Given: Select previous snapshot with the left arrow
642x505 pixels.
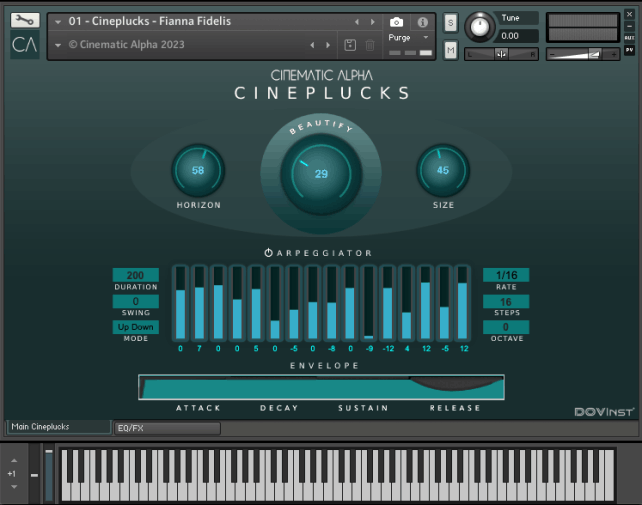Looking at the screenshot, I should click(x=312, y=45).
